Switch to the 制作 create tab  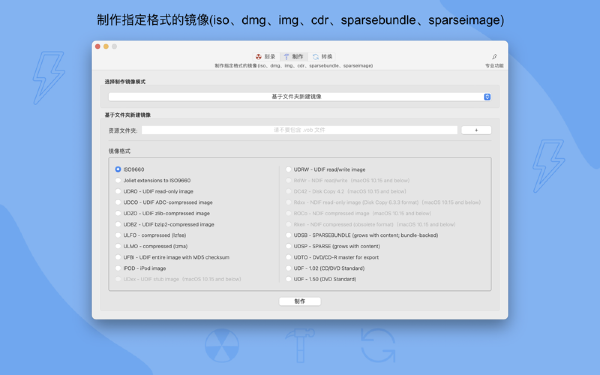tap(293, 57)
